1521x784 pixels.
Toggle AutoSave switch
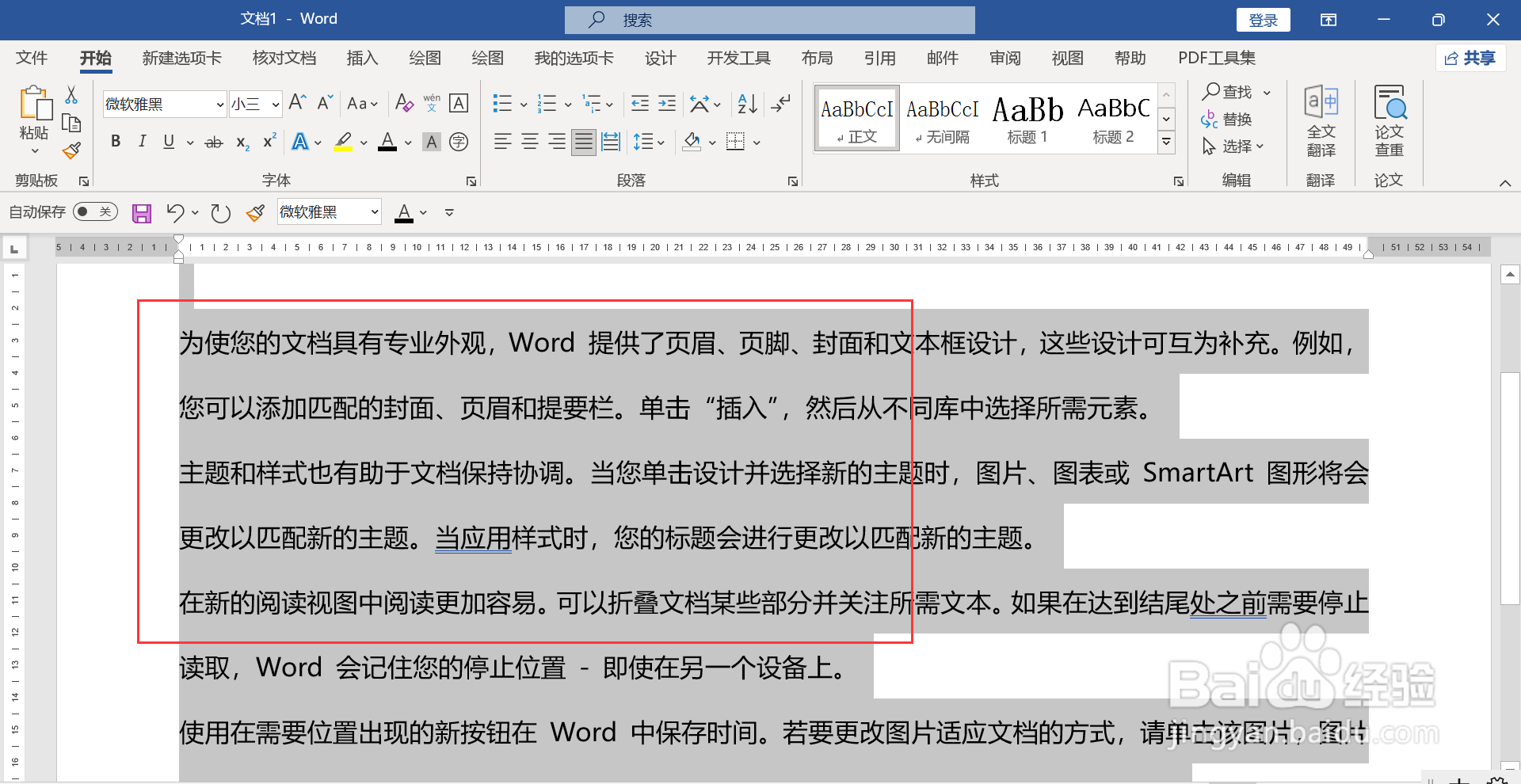click(x=95, y=211)
